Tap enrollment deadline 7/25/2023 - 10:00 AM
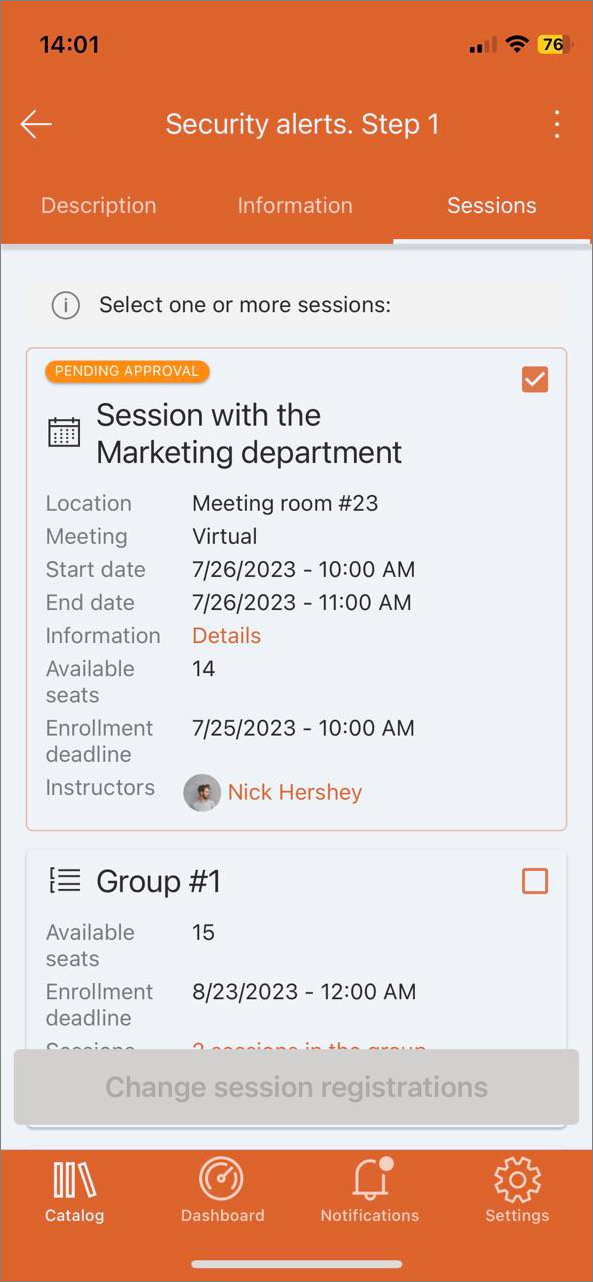Viewport: 593px width, 1282px height. (303, 728)
